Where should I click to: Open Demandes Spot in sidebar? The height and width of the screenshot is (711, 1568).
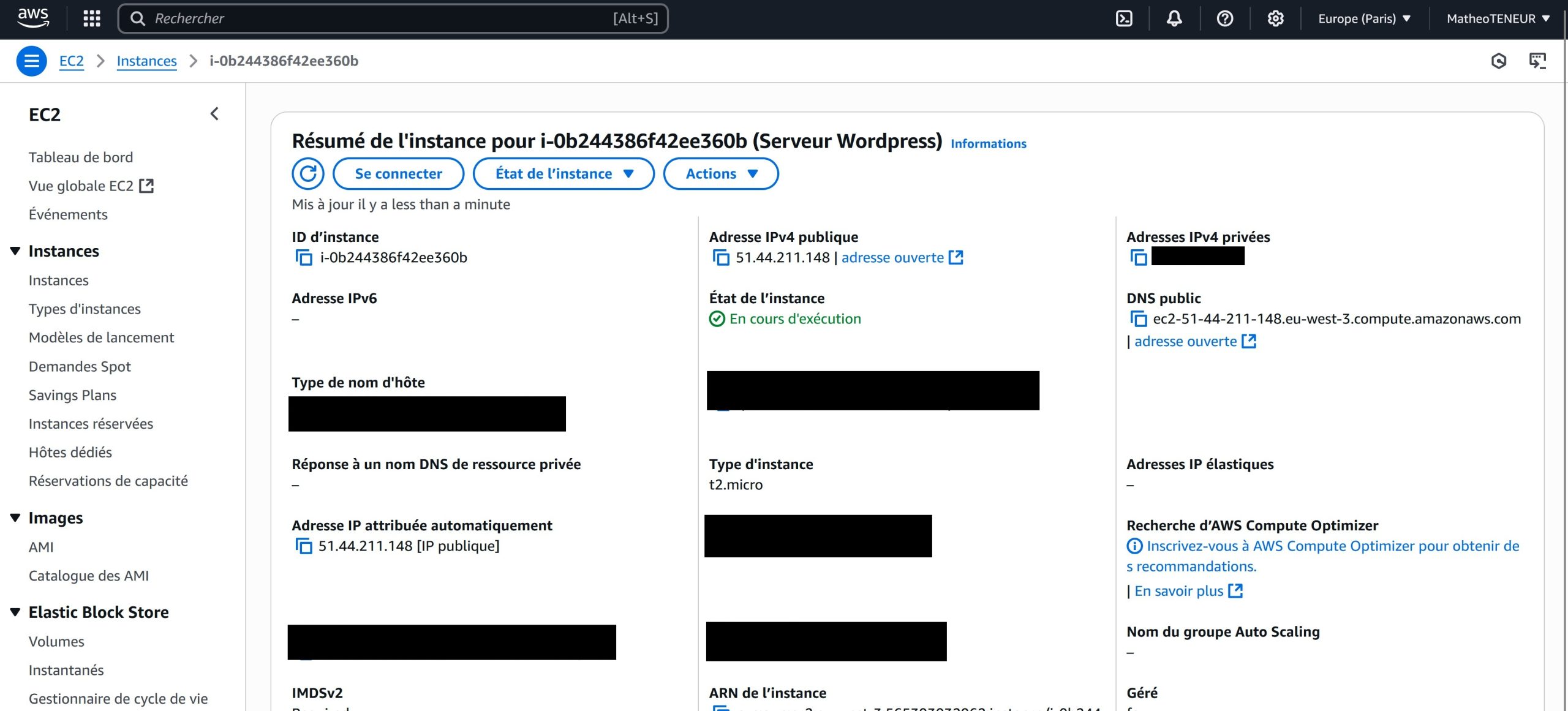pyautogui.click(x=80, y=366)
